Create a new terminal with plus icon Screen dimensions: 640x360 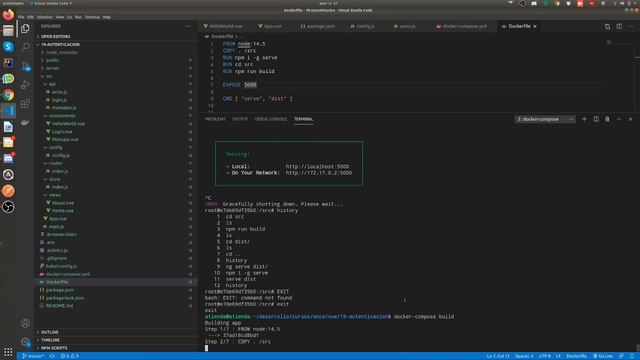coord(584,119)
